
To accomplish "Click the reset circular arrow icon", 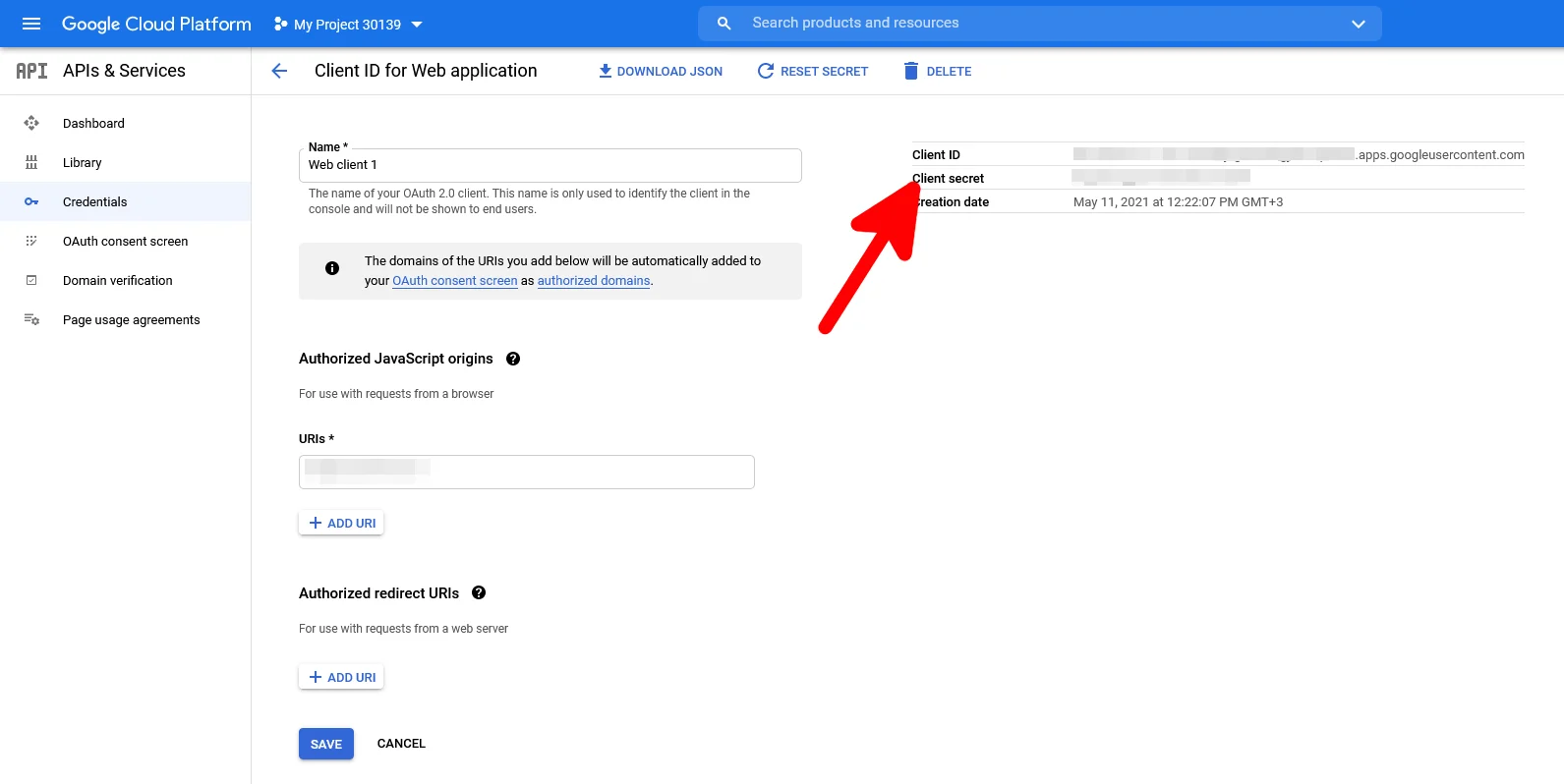I will pyautogui.click(x=765, y=71).
